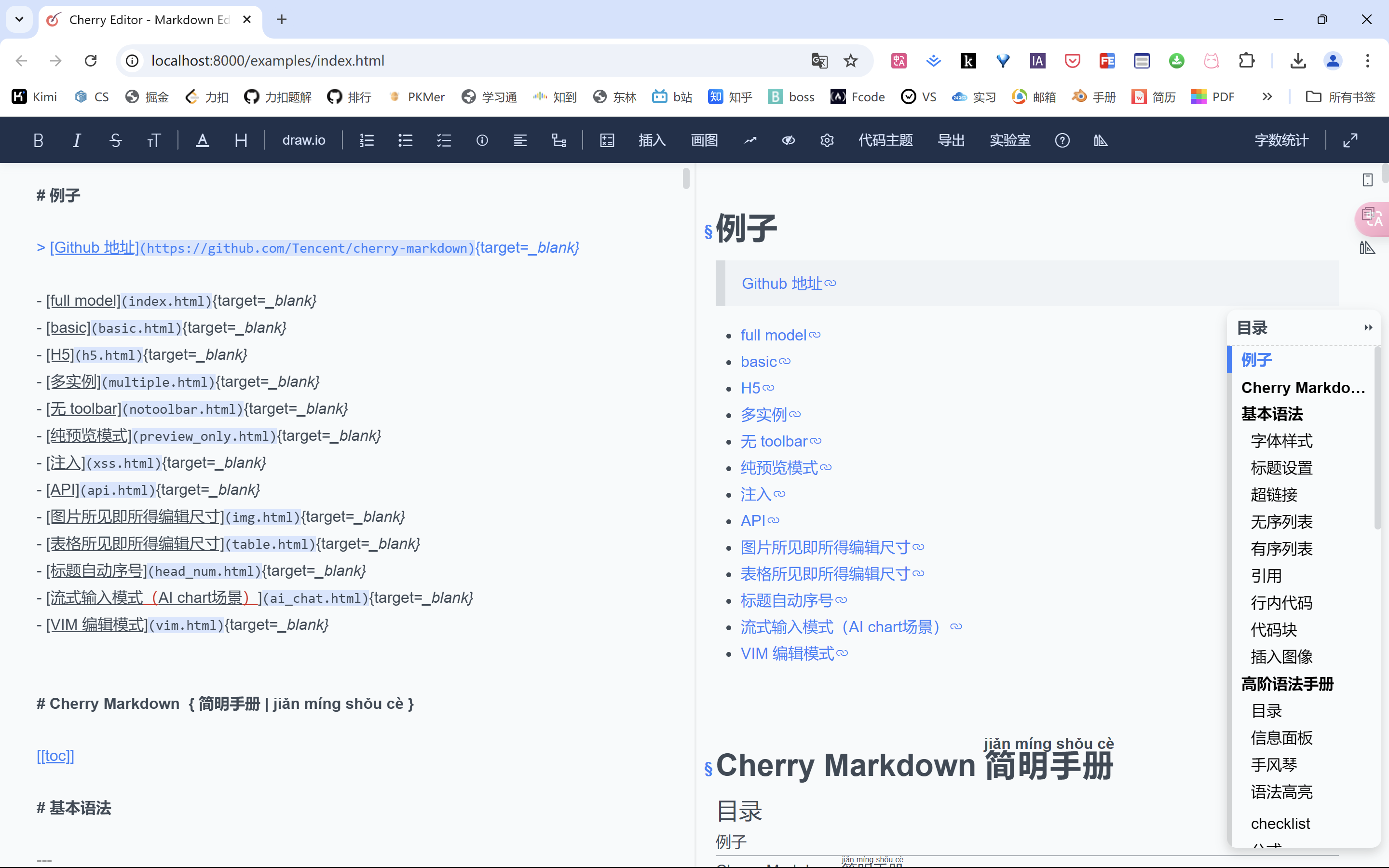This screenshot has width=1389, height=868.
Task: Click the 字数统计 word count icon
Action: [x=1281, y=140]
